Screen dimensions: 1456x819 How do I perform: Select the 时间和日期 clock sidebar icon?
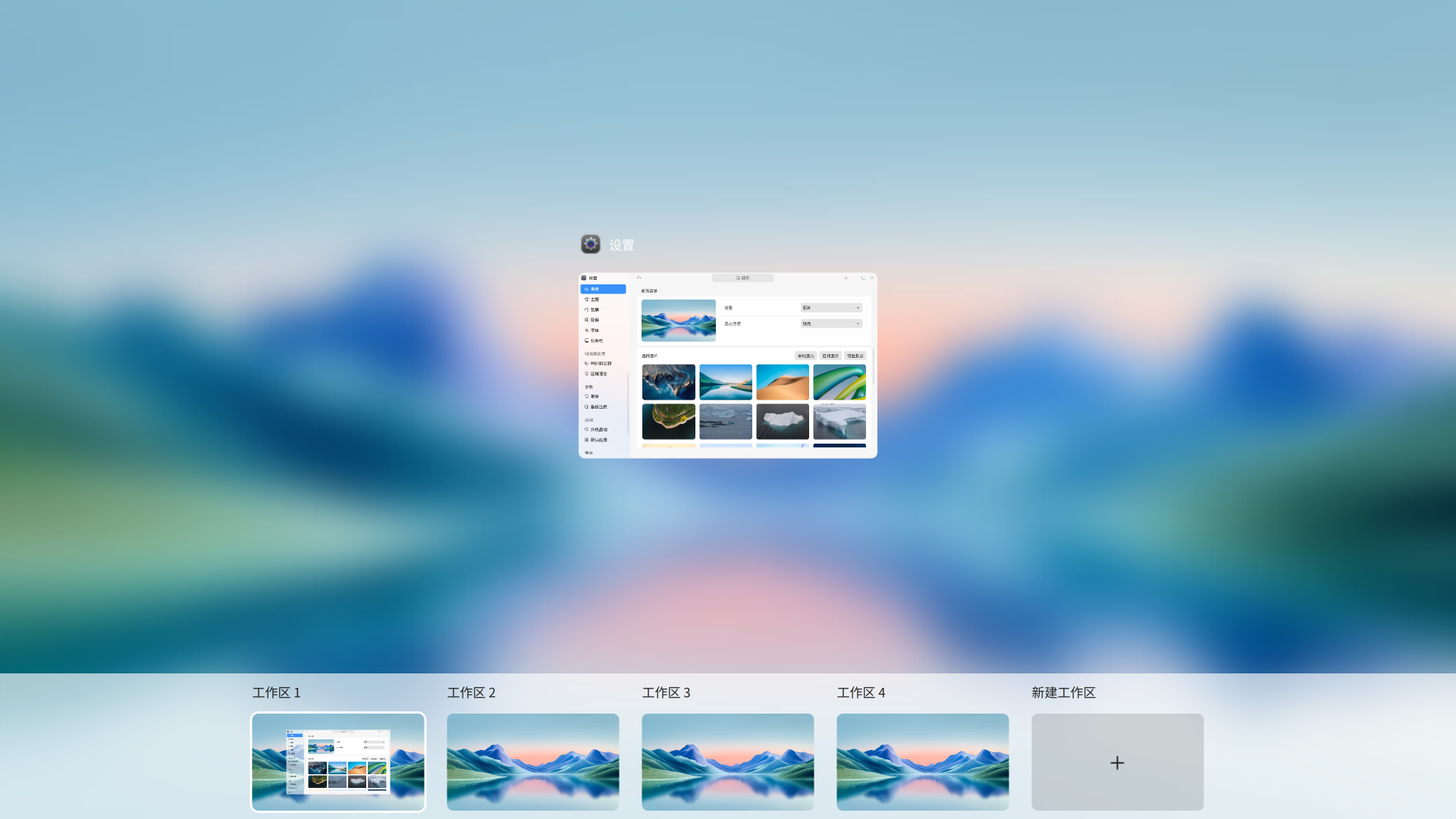(x=586, y=363)
